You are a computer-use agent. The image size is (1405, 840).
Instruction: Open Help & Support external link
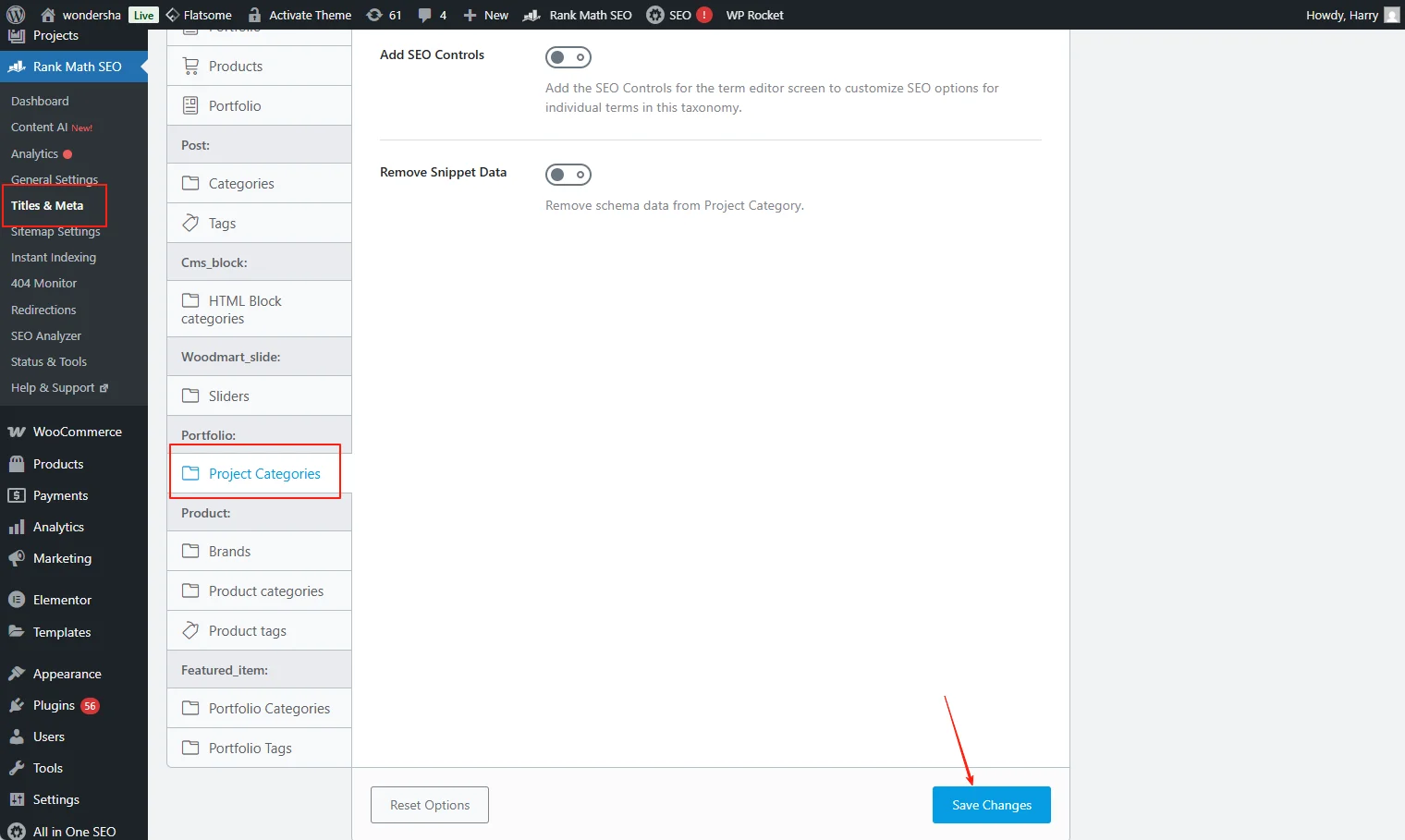pyautogui.click(x=59, y=387)
